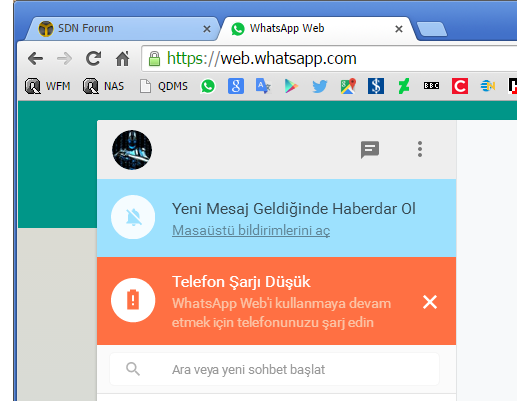Open the striped globe N bookmark
This screenshot has width=517, height=401.
tap(488, 86)
